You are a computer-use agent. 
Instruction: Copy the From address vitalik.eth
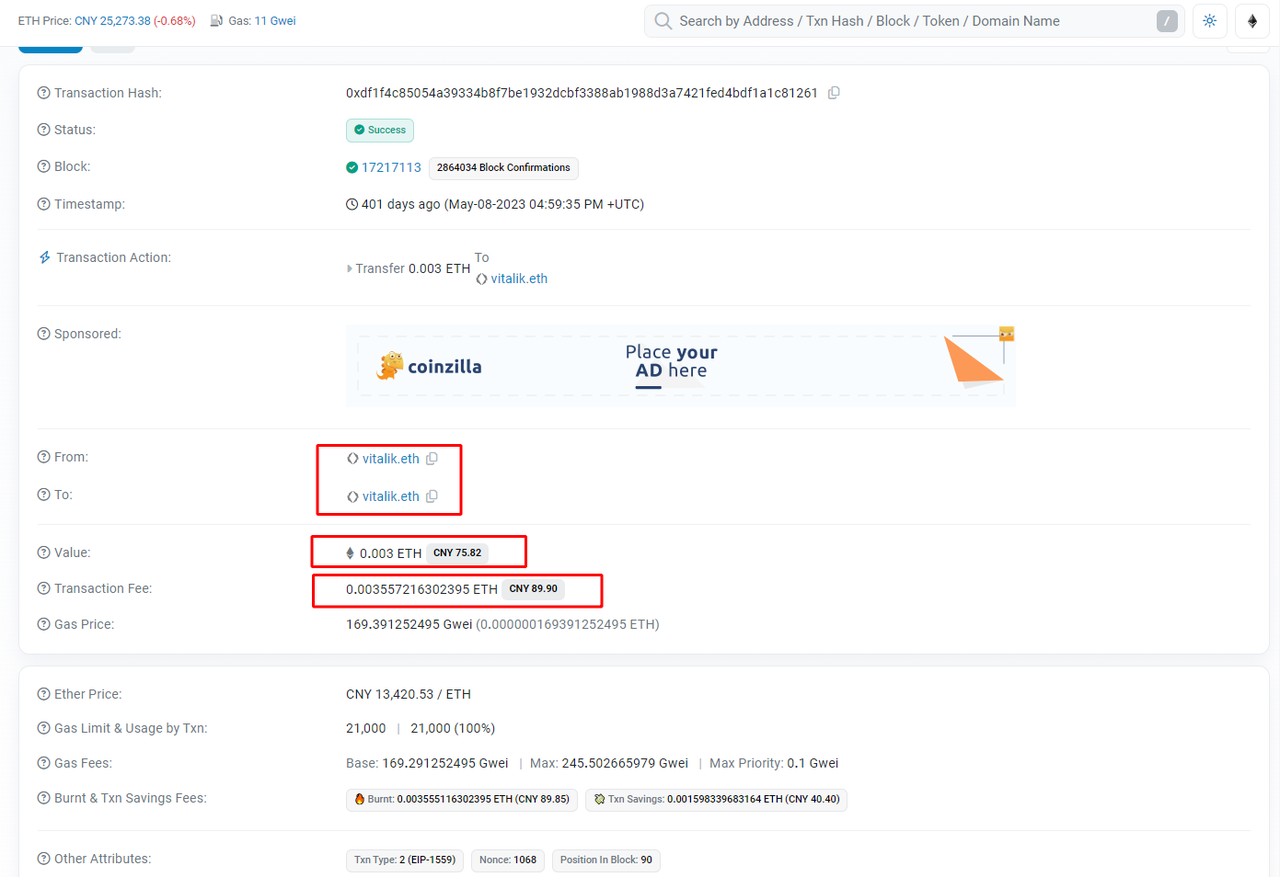[432, 459]
